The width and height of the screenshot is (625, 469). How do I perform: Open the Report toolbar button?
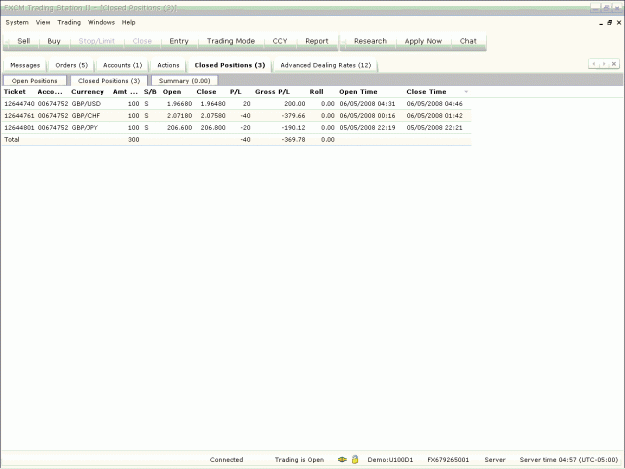tap(317, 41)
